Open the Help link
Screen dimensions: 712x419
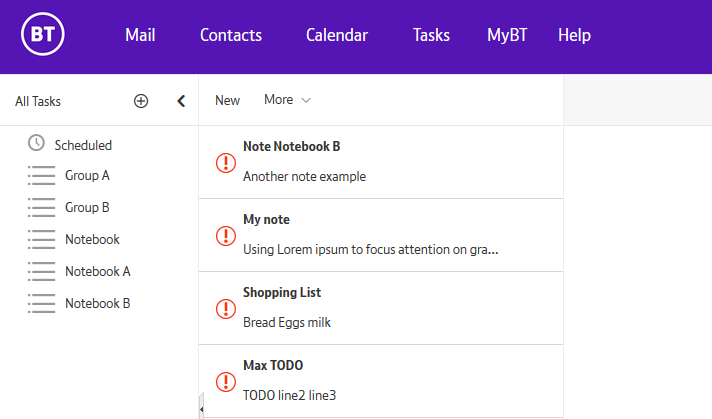click(574, 36)
